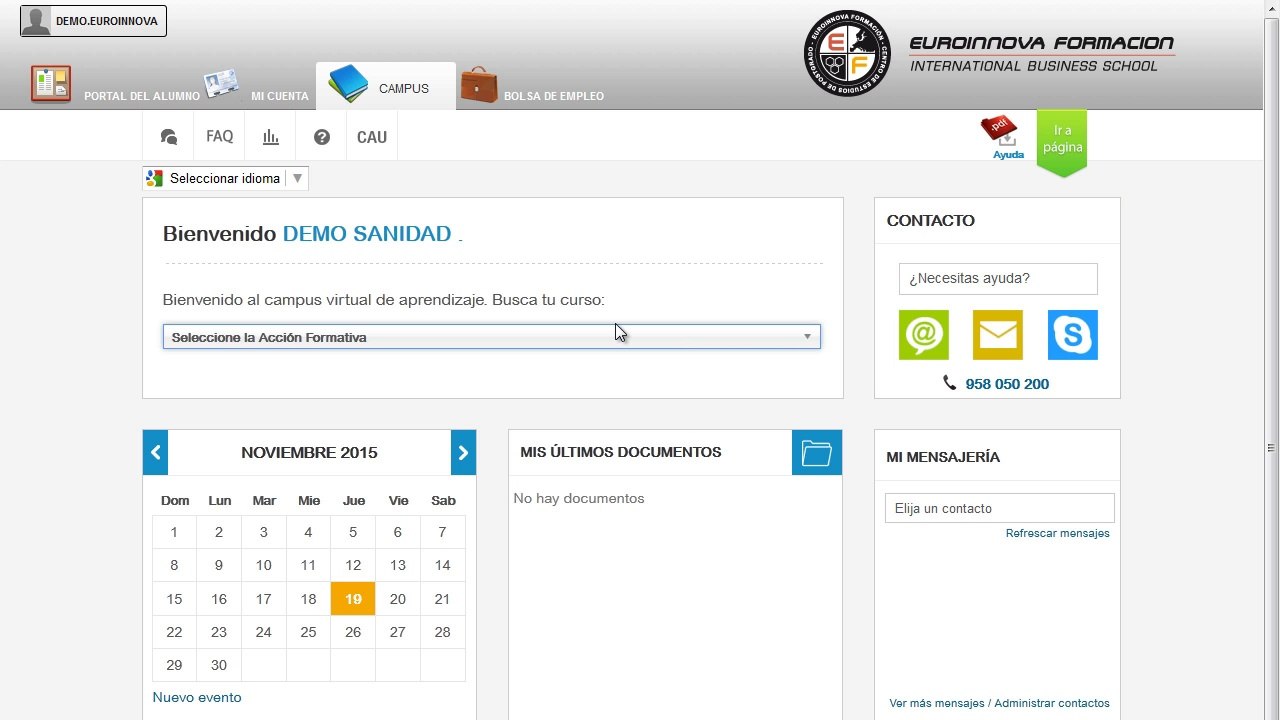Select day 12 in the calendar

353,565
